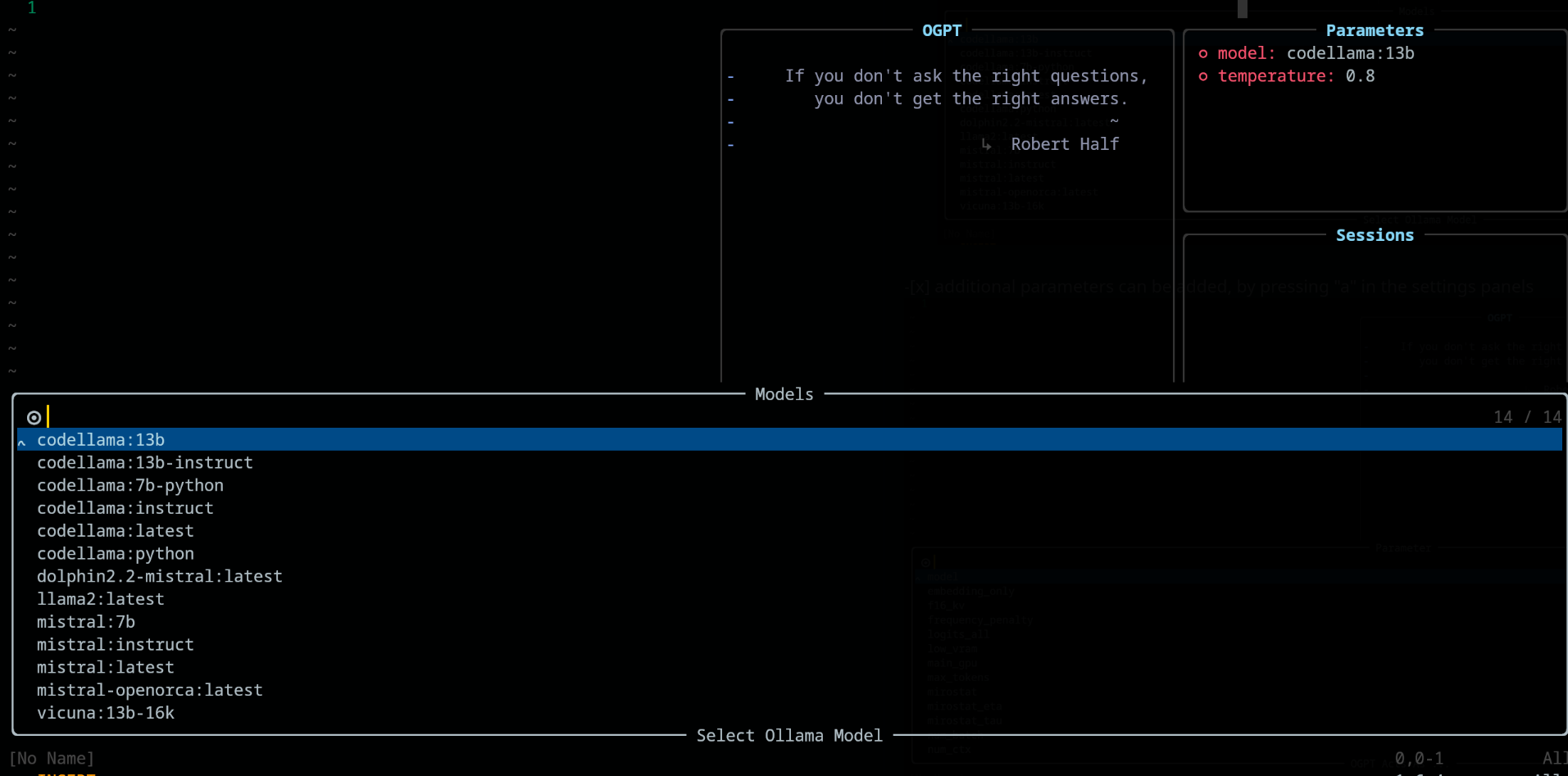Pick mistral:latest from the list

coord(106,668)
